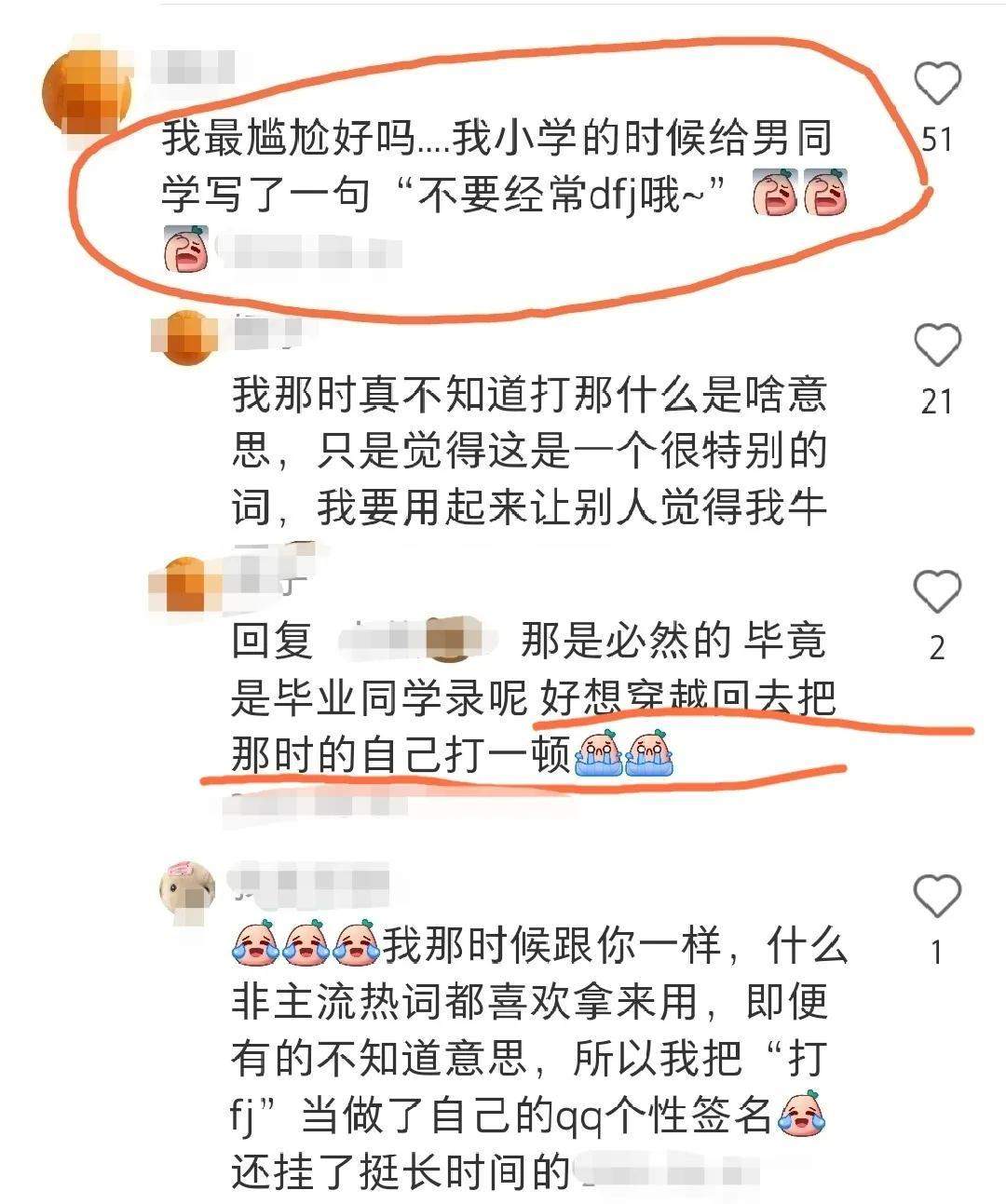
Task: Tap the sobbing emojis after '打一顿'
Action: [625, 752]
